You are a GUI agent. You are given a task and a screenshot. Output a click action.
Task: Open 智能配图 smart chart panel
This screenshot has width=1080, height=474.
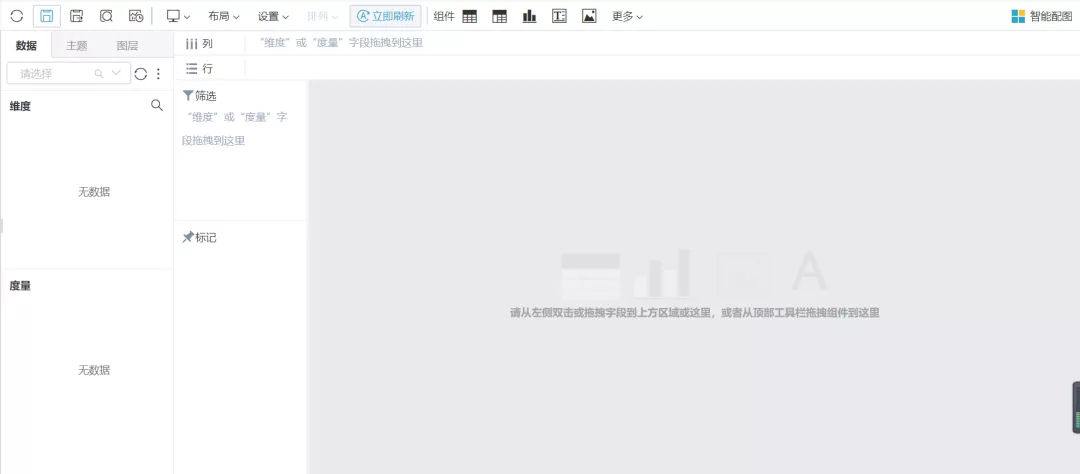(1041, 17)
